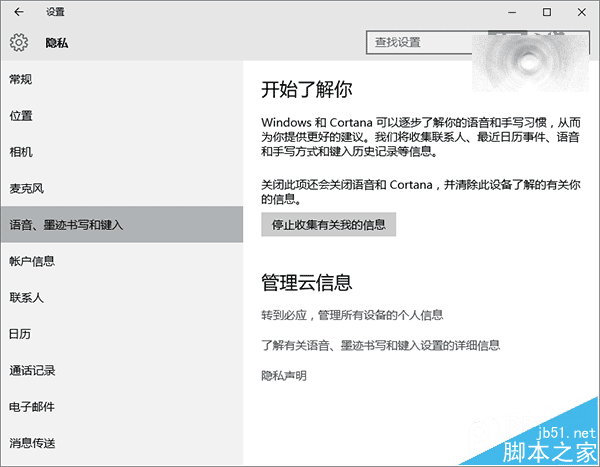600x467 pixels.
Task: Open 帐户信息 privacy page
Action: 32,261
